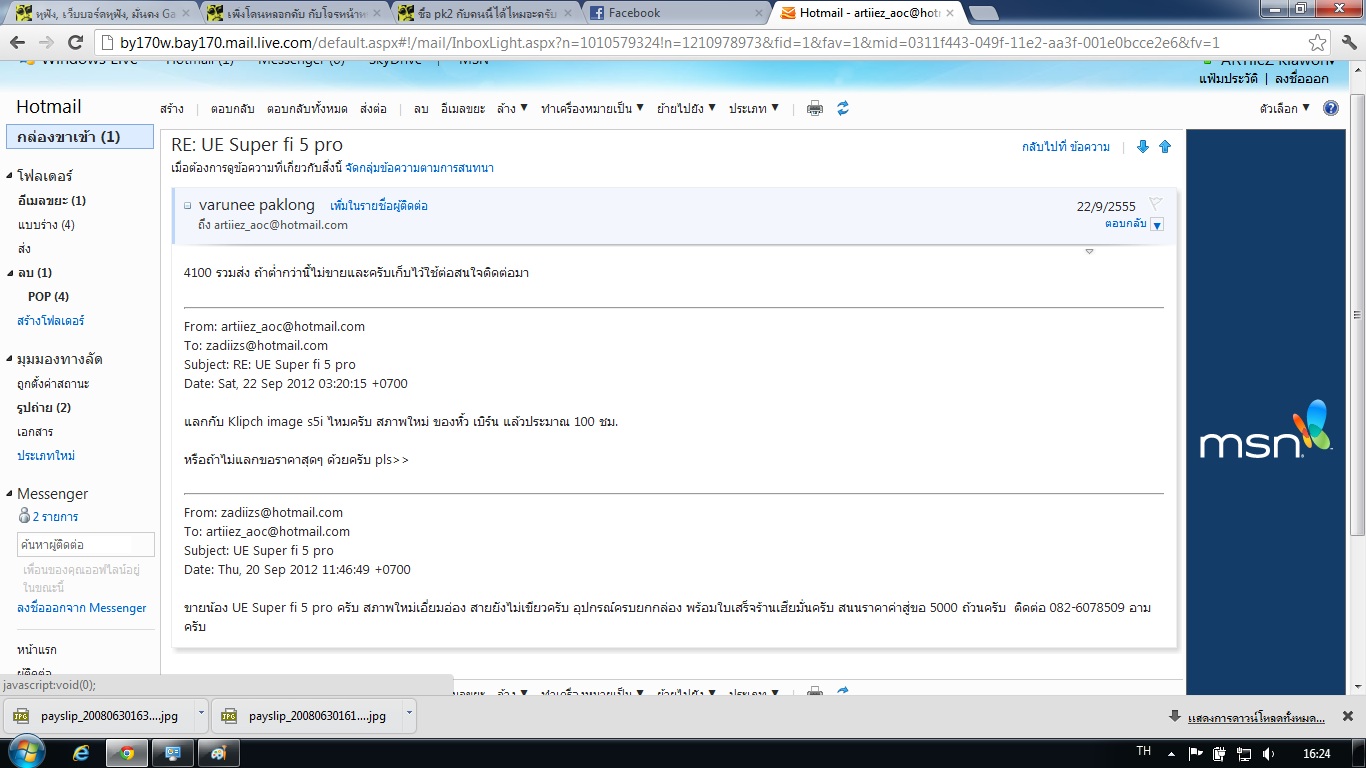Click the จัดกลุ่มข้อความตามการสนทนา link
This screenshot has width=1366, height=768.
pos(419,168)
